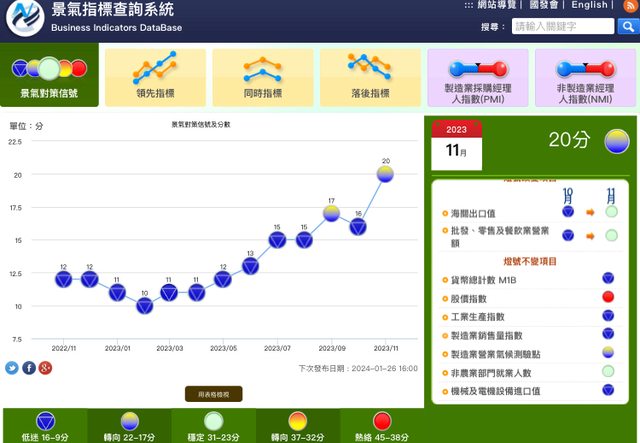This screenshot has width=640, height=443.
Task: Select the 景氣對策信號 tab
Action: click(48, 77)
